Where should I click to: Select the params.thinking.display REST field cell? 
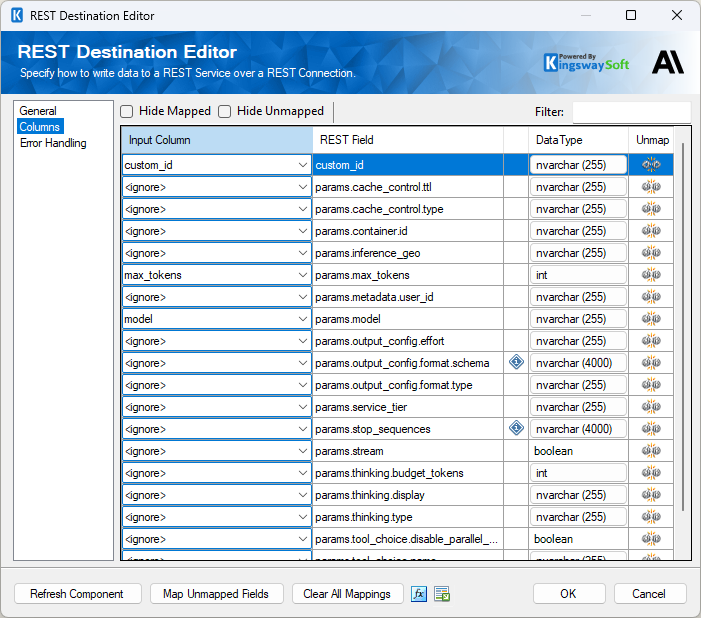[x=408, y=495]
